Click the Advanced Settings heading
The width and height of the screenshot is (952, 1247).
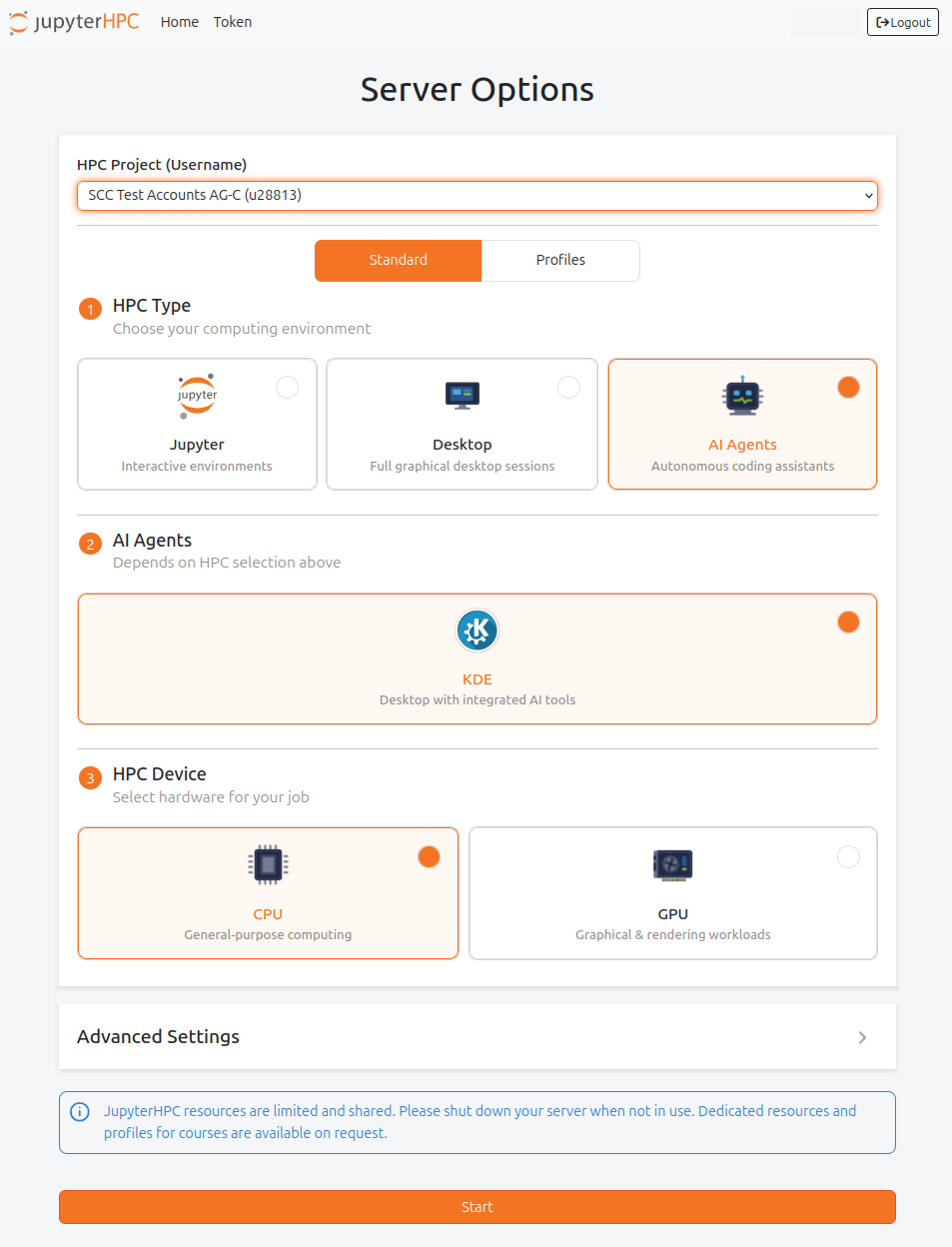coord(158,1037)
